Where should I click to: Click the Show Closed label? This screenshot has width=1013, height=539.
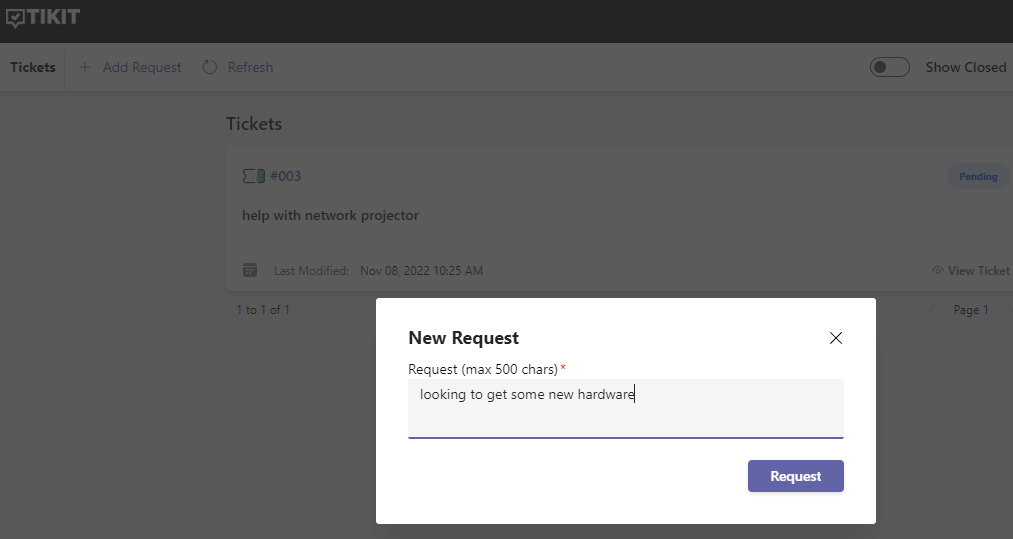click(x=966, y=67)
